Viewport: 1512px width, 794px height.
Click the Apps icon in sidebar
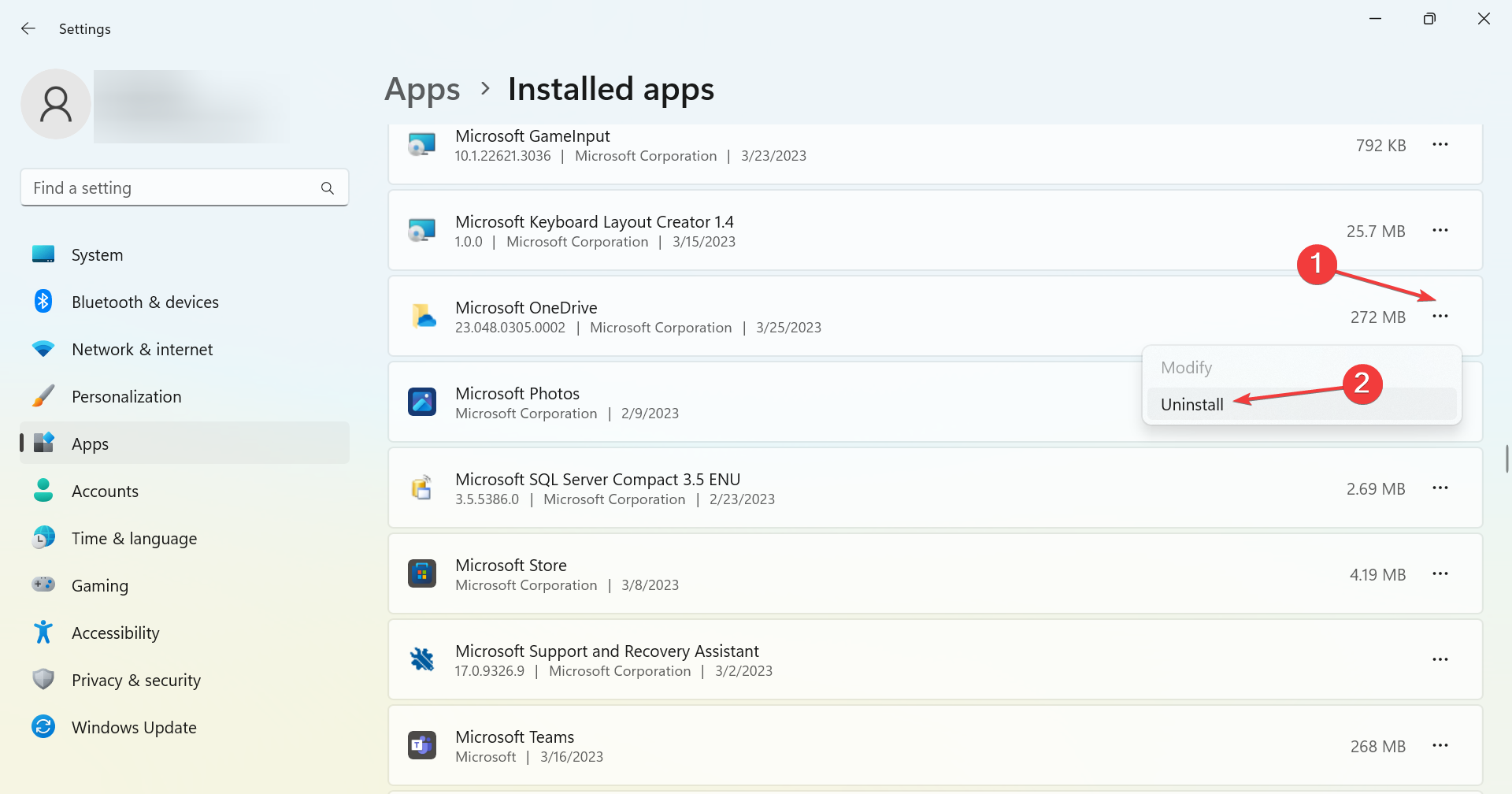(x=43, y=443)
